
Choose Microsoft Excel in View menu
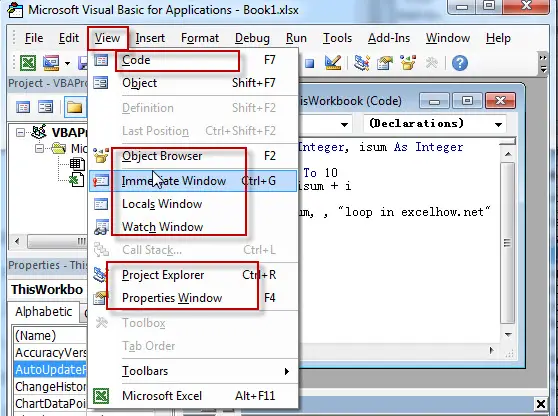click(193, 396)
